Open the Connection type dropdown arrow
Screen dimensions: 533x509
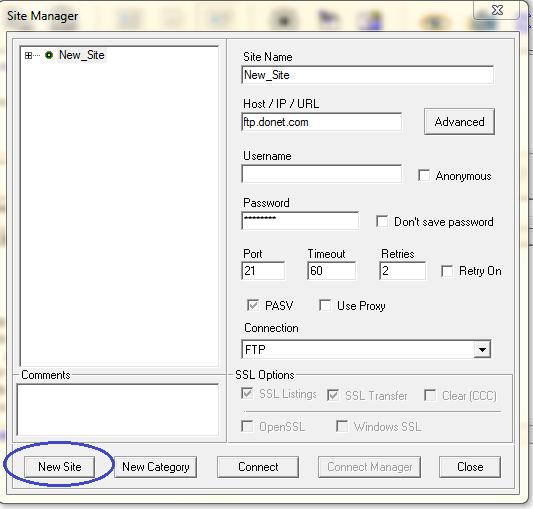pos(482,349)
